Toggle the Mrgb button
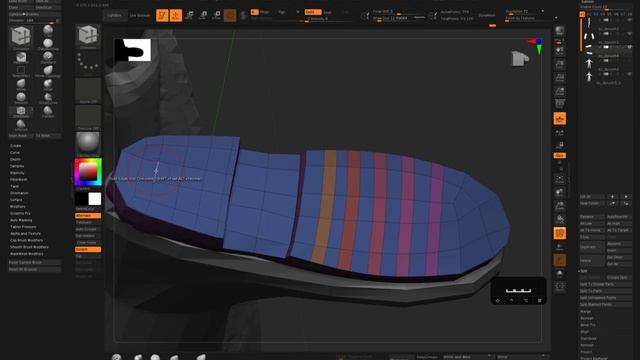Viewport: 640px width, 360px height. [x=265, y=12]
